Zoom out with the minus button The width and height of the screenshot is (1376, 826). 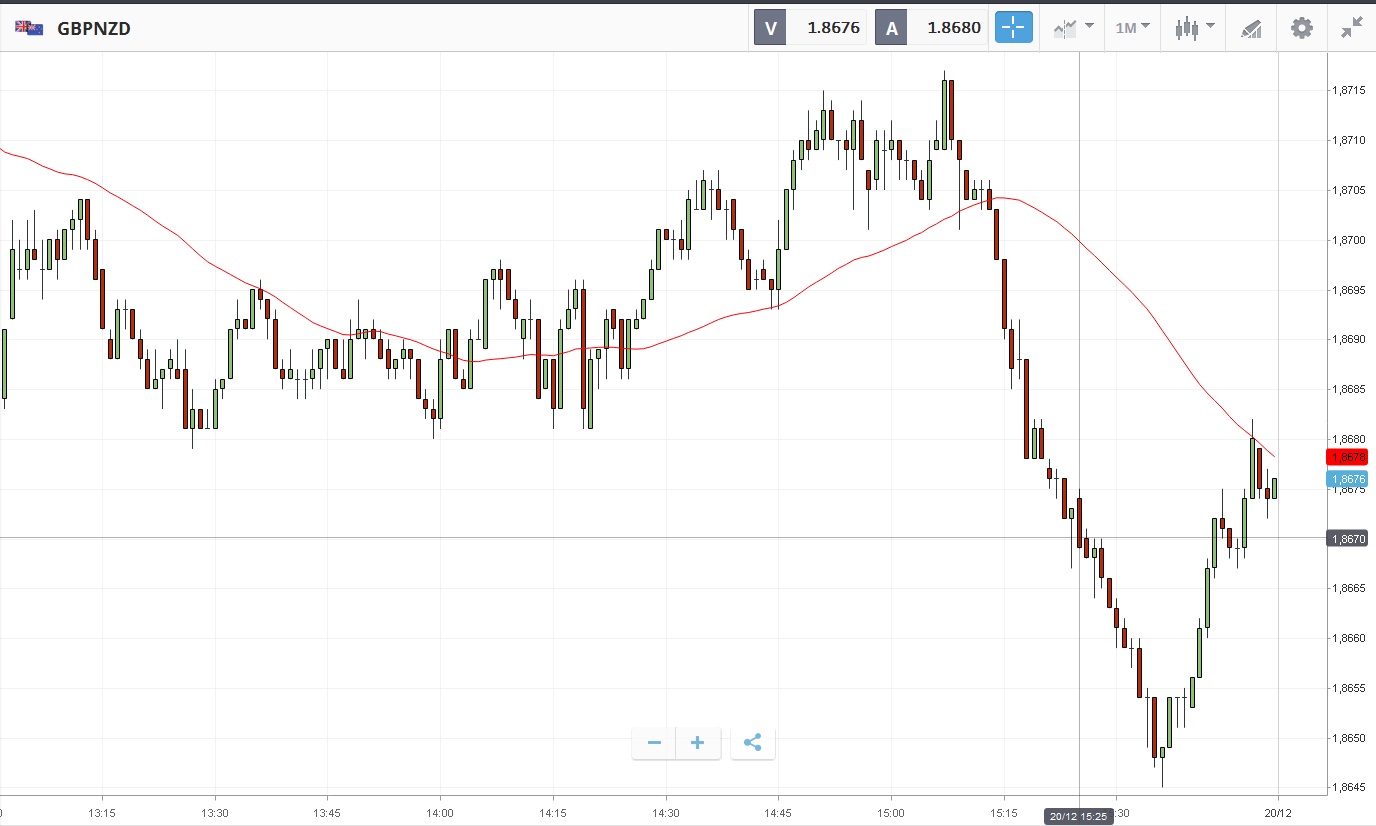pos(654,742)
